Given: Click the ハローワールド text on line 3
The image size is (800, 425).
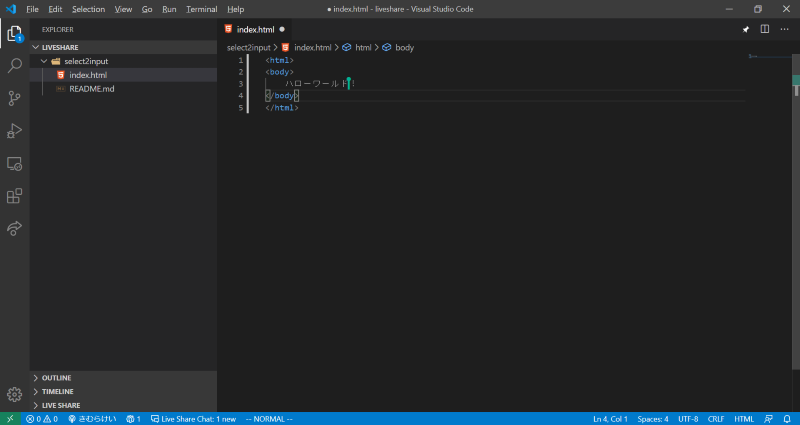Looking at the screenshot, I should (x=315, y=84).
